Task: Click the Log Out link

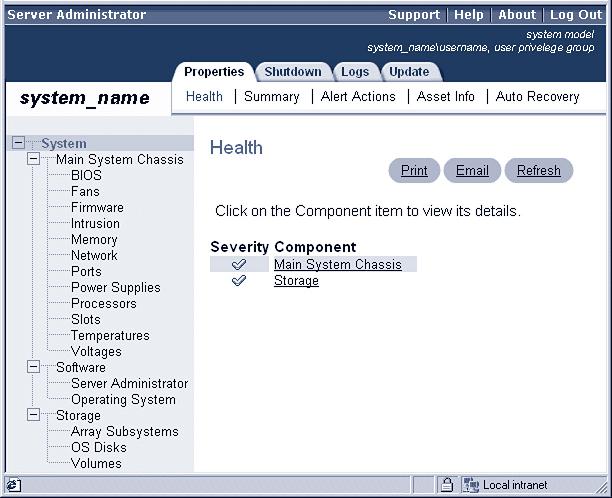Action: tap(575, 15)
